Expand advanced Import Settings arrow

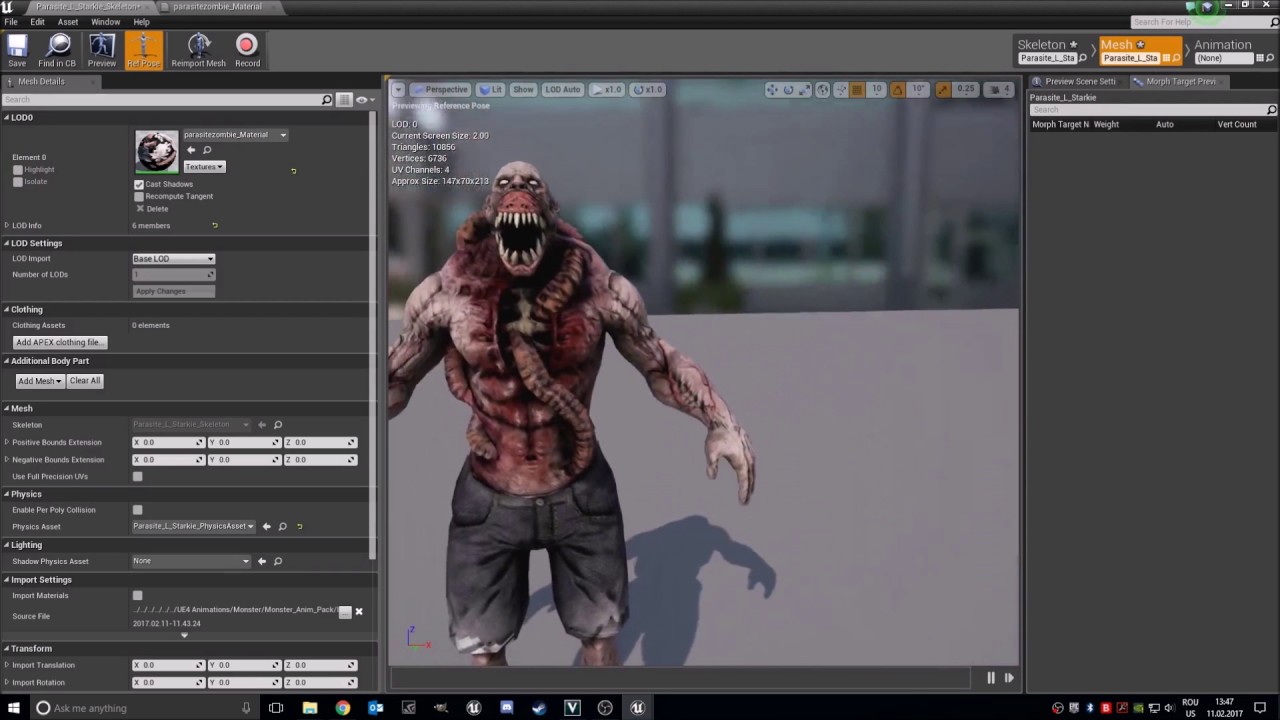[x=184, y=635]
